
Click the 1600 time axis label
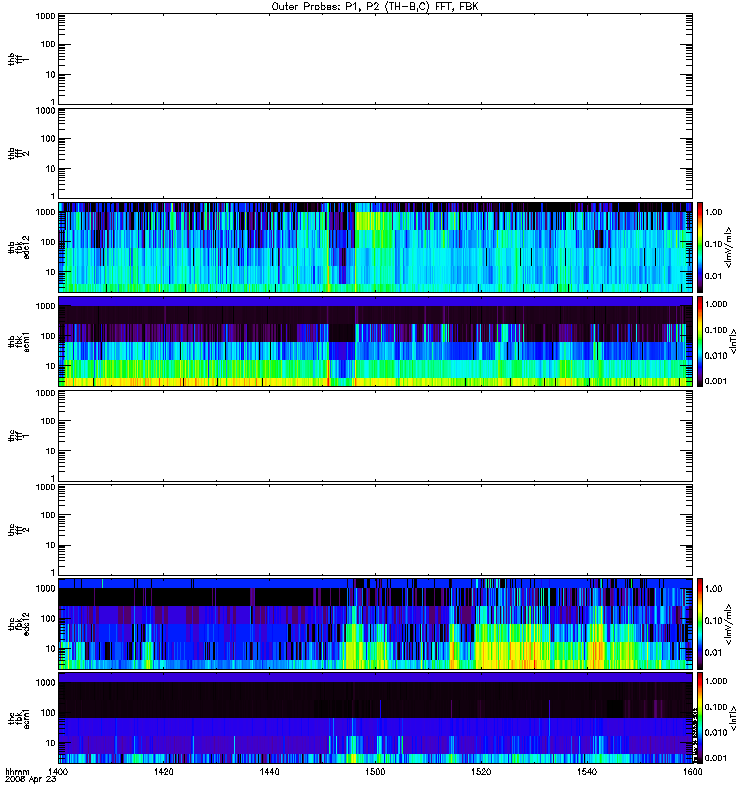[x=692, y=771]
